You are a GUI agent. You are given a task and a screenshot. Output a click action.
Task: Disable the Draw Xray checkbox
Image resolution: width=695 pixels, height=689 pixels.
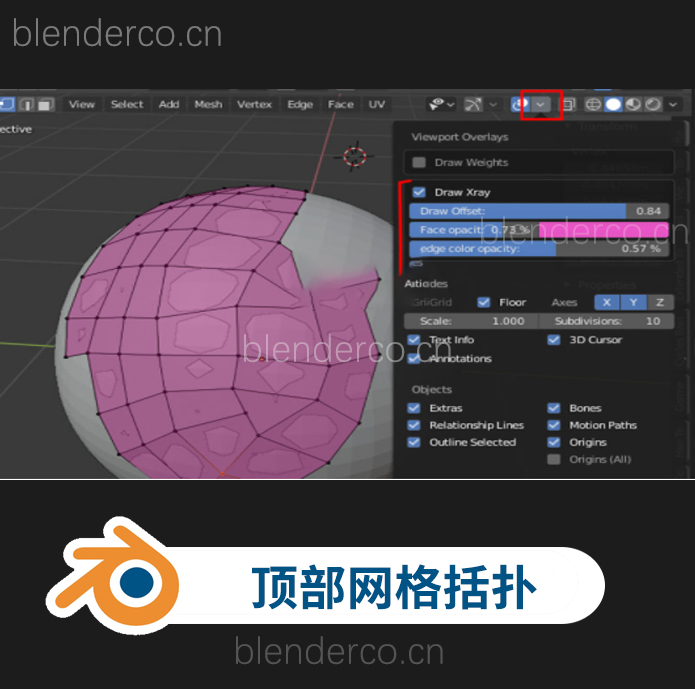[419, 192]
